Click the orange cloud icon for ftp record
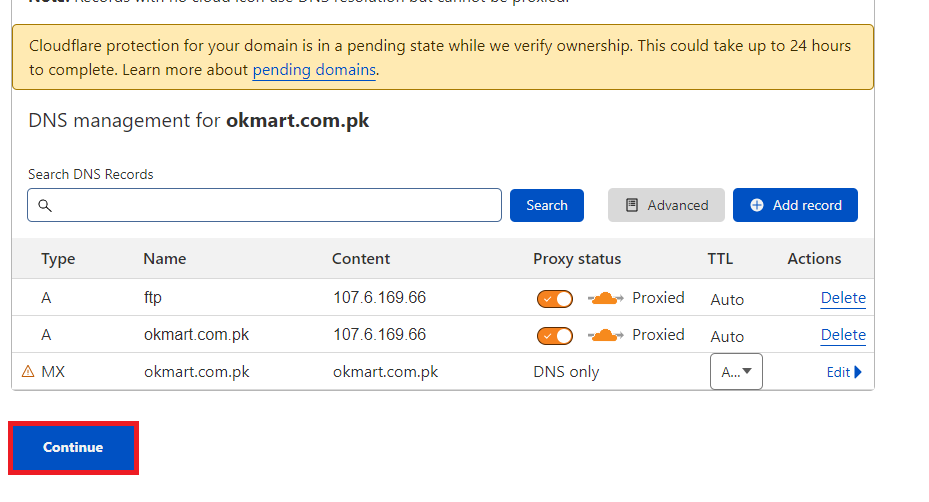929x502 pixels. [x=605, y=298]
